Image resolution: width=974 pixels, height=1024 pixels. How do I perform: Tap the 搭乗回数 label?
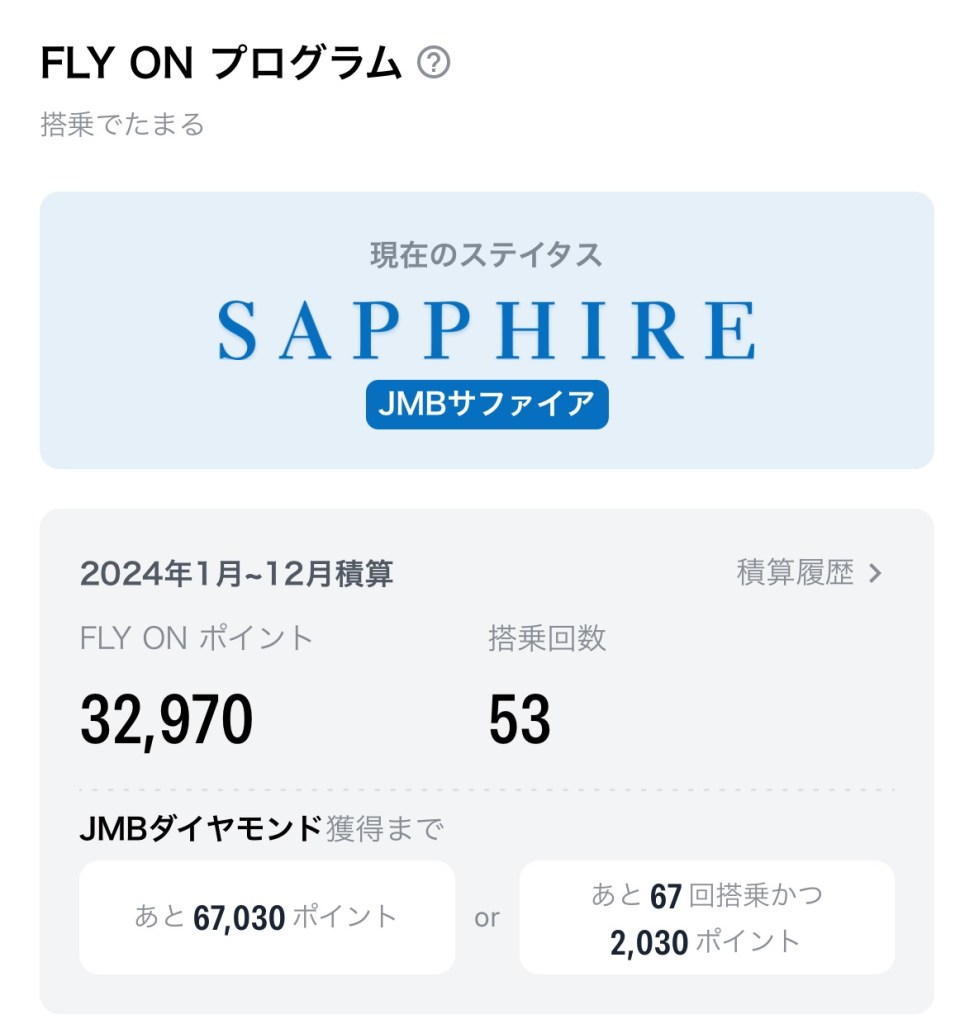point(547,638)
